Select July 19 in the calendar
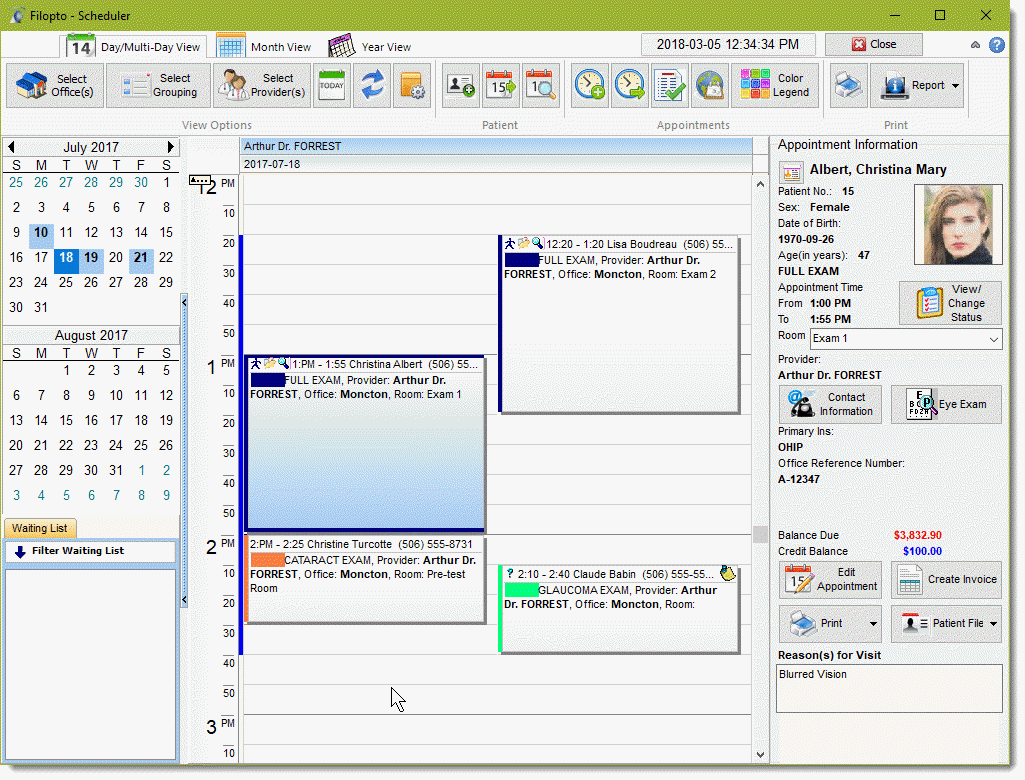 91,257
